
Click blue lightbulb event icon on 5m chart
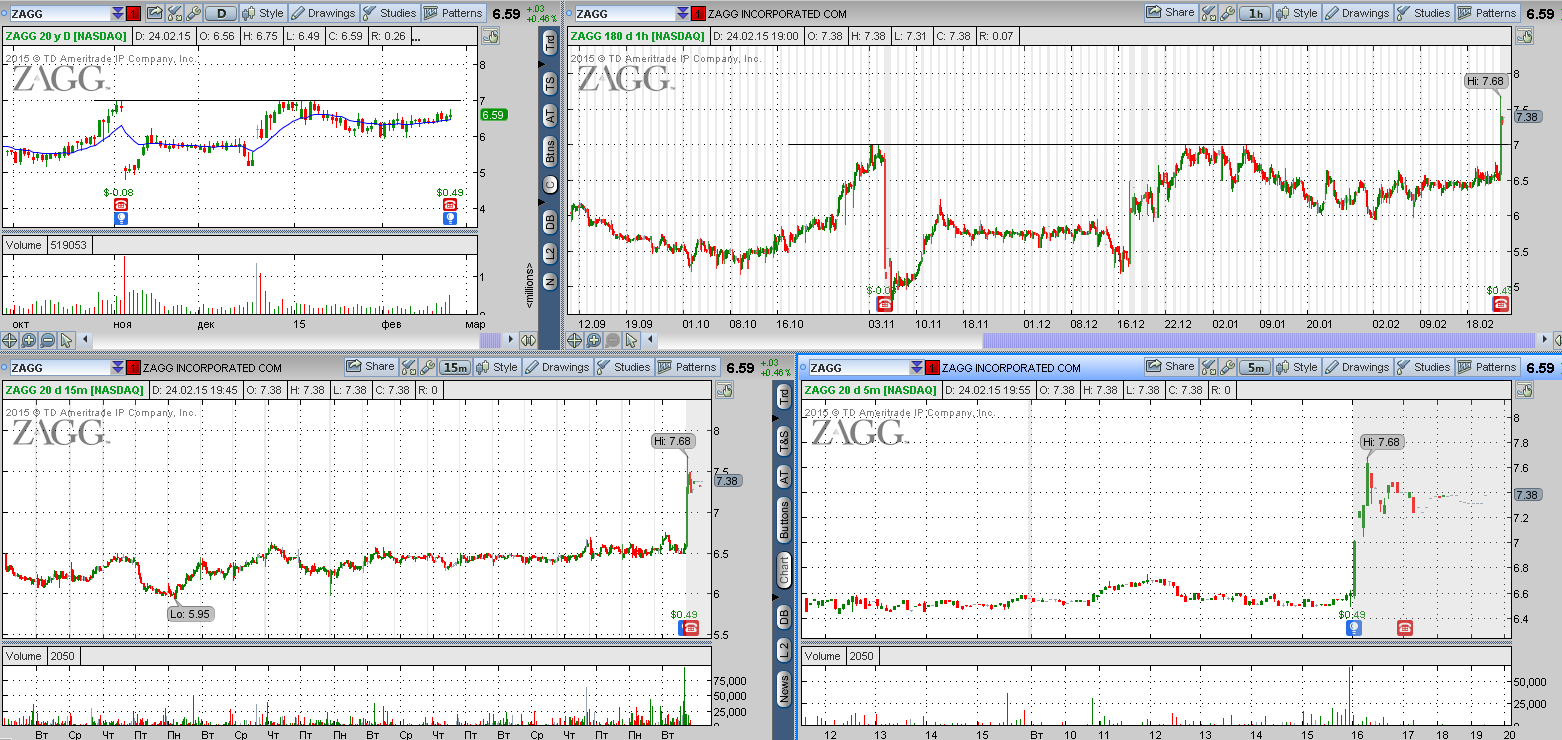[1353, 628]
